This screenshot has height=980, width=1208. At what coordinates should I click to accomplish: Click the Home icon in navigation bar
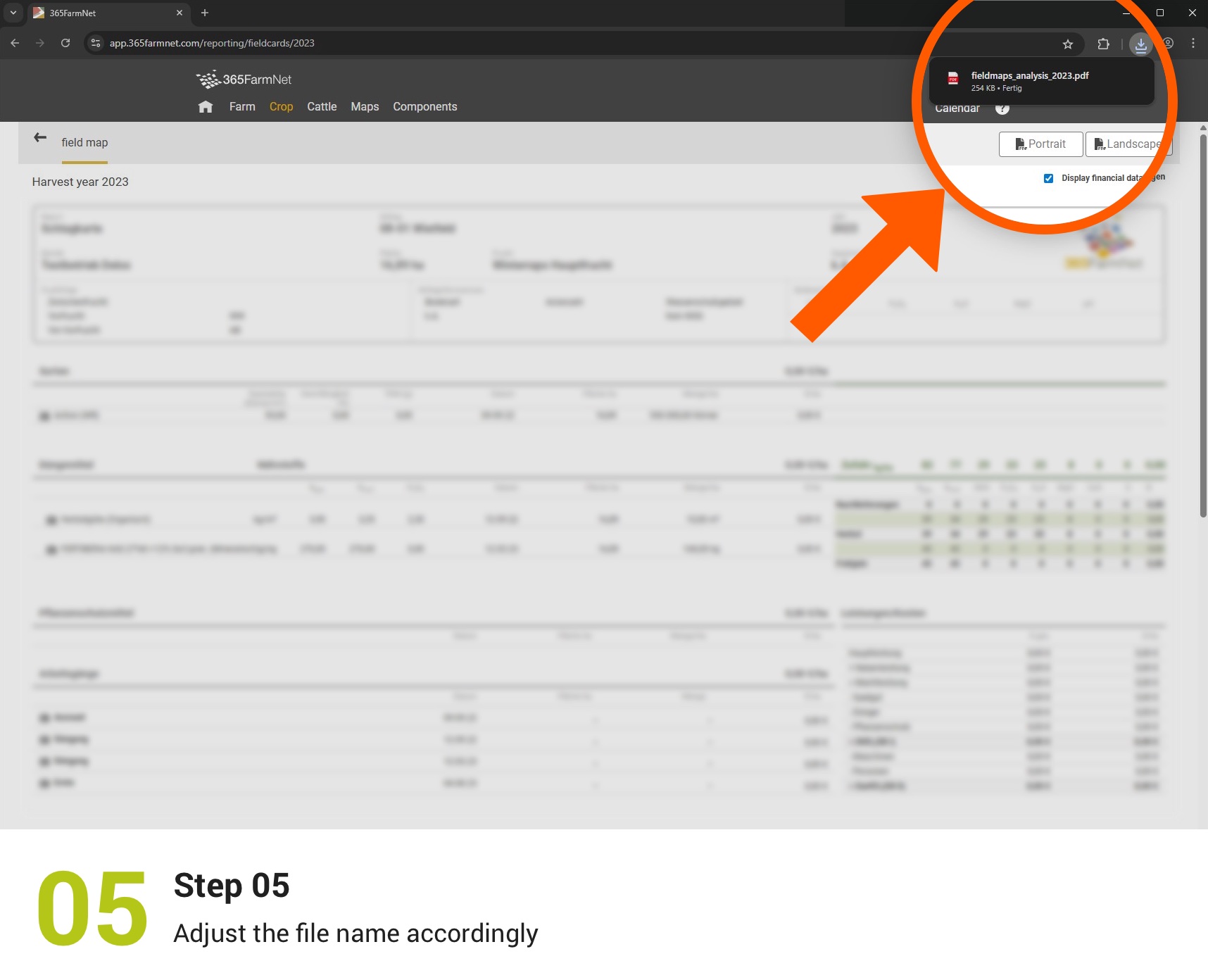(206, 107)
